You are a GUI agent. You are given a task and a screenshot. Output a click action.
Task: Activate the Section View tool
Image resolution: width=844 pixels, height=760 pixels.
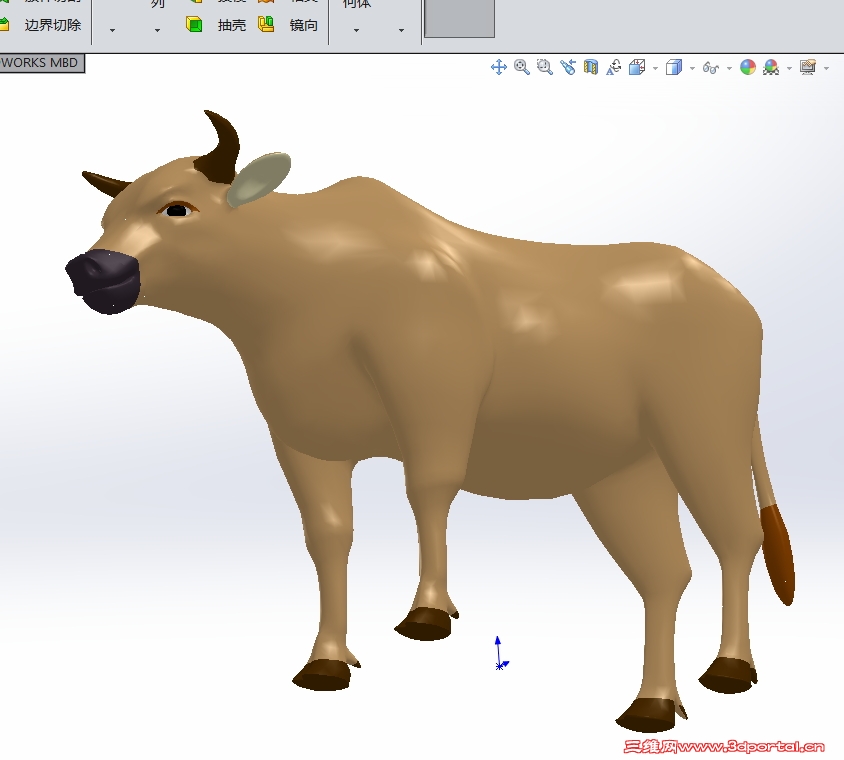588,67
